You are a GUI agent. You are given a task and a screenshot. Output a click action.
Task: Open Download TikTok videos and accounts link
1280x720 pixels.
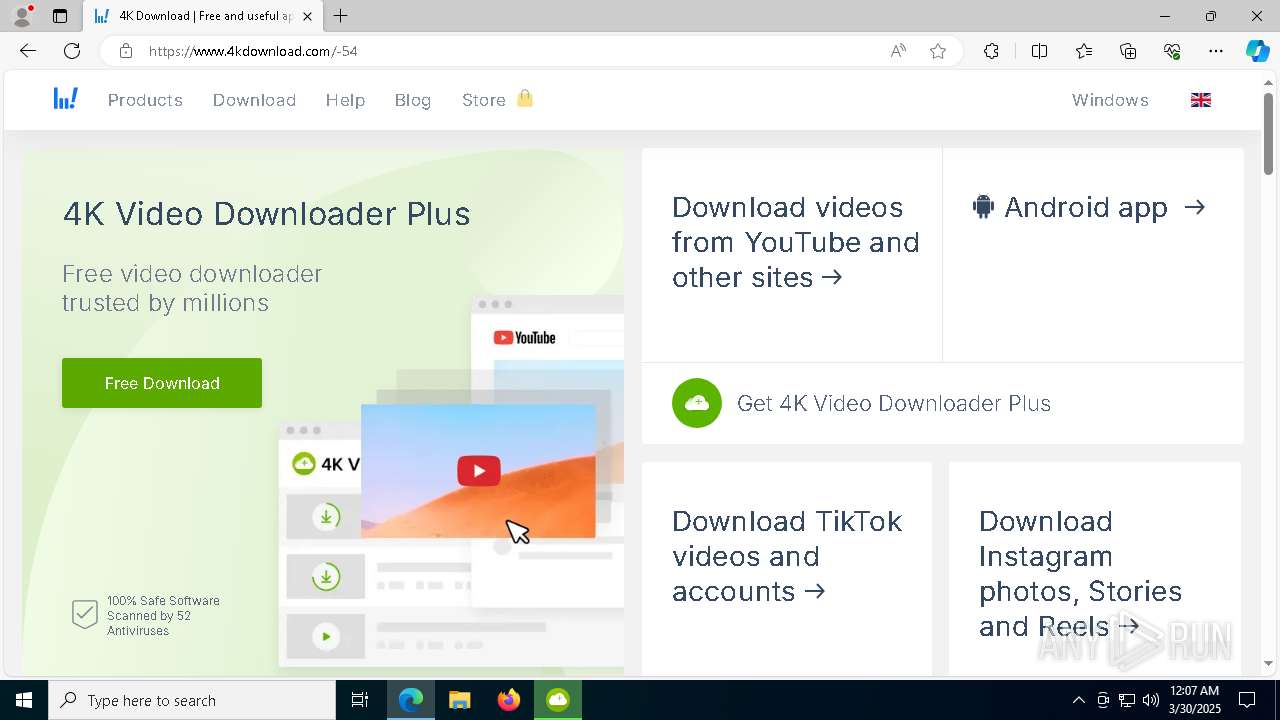787,556
